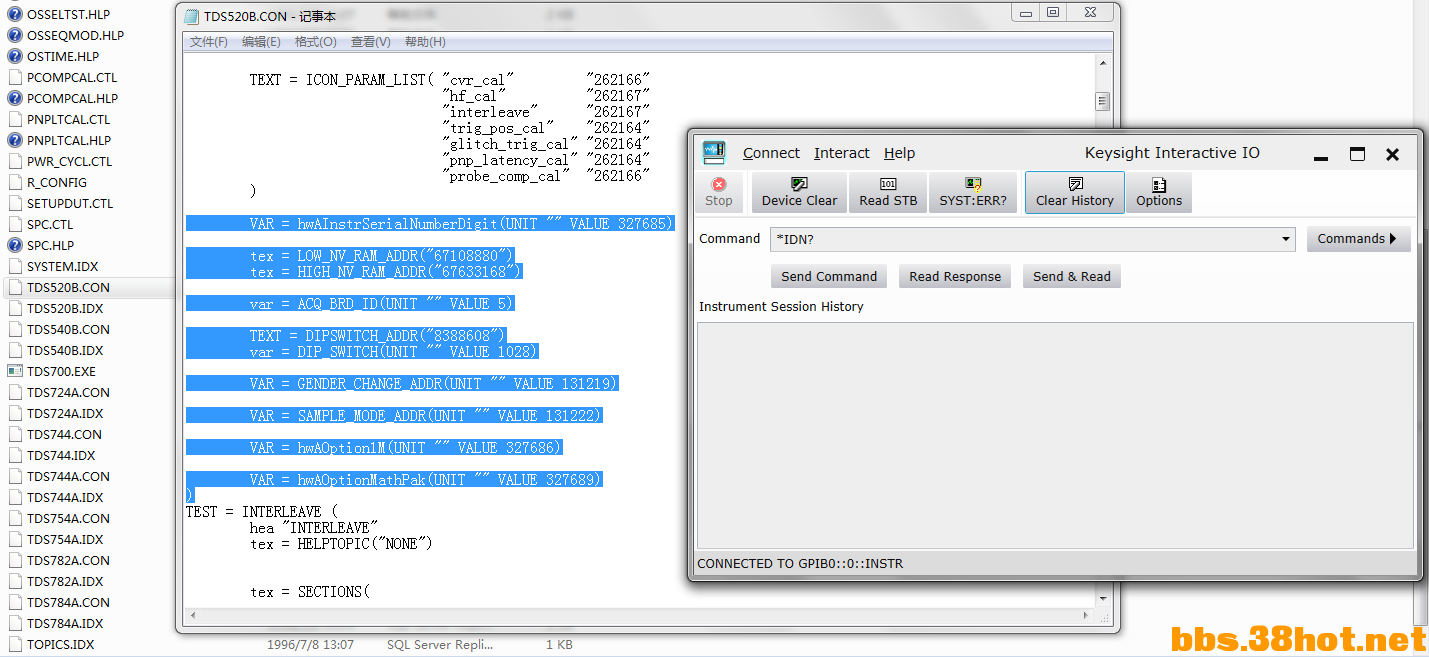Click the "CONNECTED TO GPIB0::0::INSTR" status text

(800, 564)
